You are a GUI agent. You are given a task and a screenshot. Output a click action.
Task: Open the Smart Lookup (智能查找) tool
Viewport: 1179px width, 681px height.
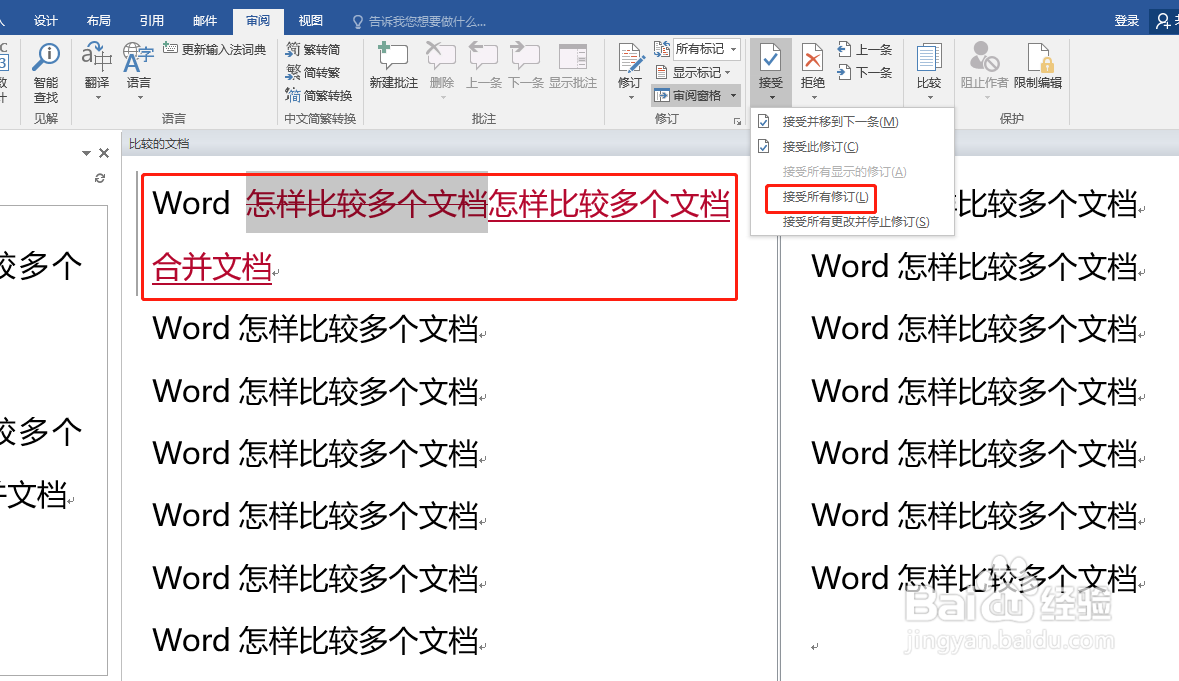click(x=46, y=73)
